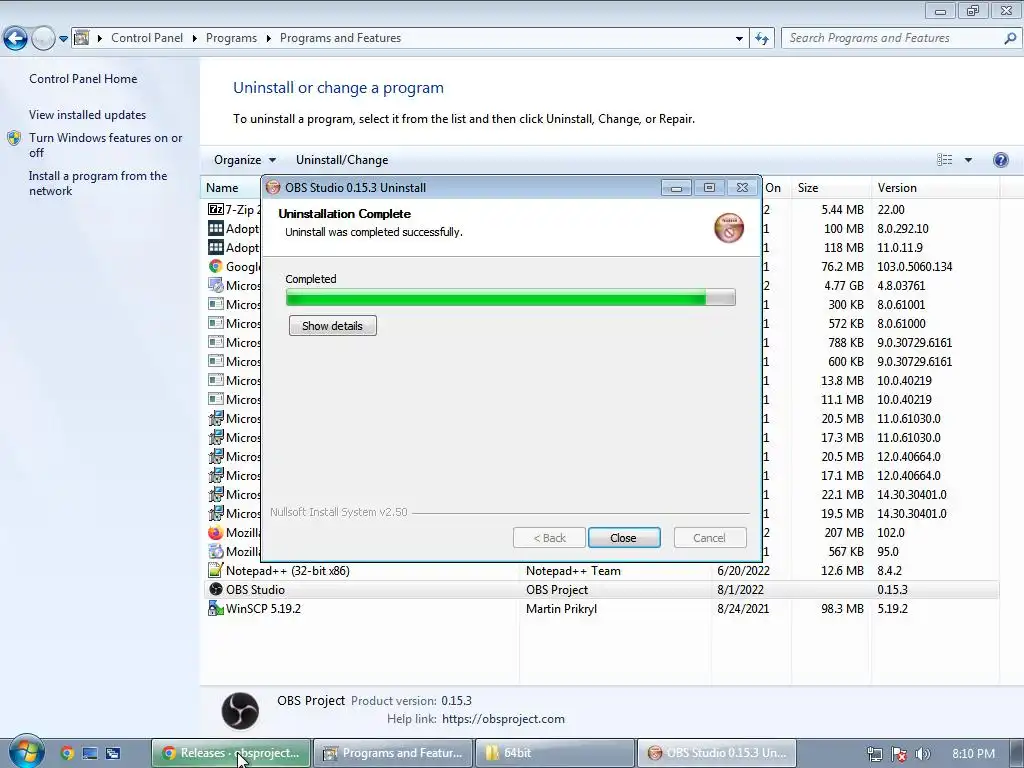
Task: Select Notepad++ (32-bit x86) row name
Action: click(x=288, y=571)
